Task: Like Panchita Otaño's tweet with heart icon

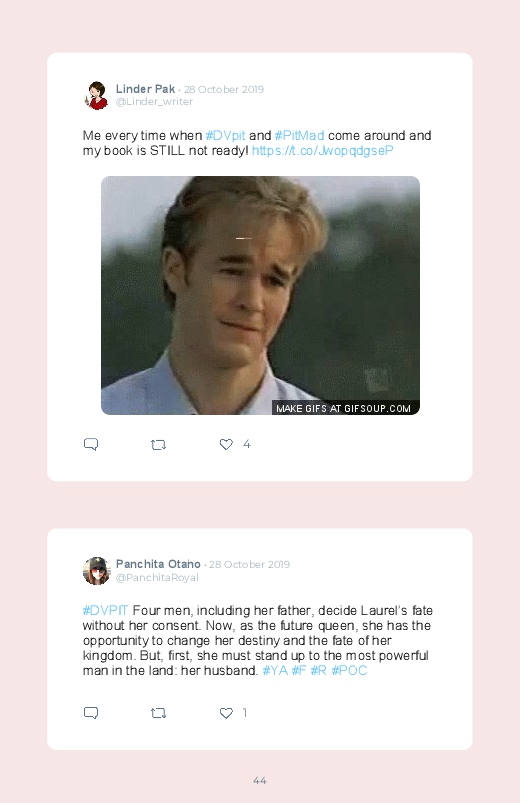Action: 226,713
